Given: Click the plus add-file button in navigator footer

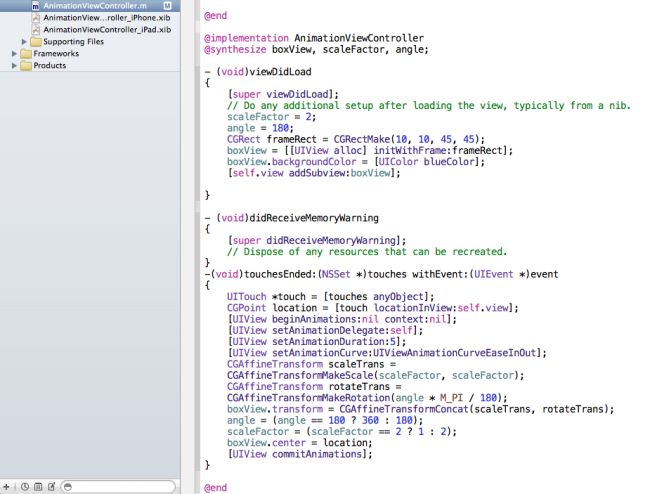Looking at the screenshot, I should point(6,487).
